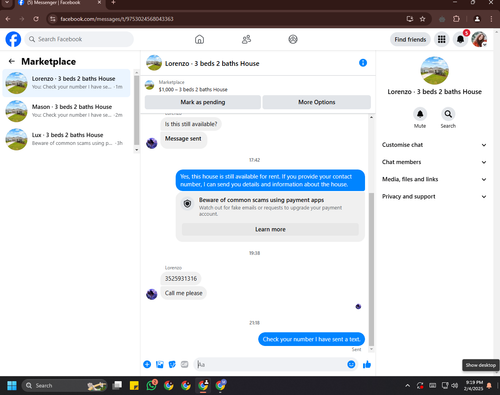Screen dimensions: 500x395
Task: Click the Is this still available message
Action: [x=191, y=124]
